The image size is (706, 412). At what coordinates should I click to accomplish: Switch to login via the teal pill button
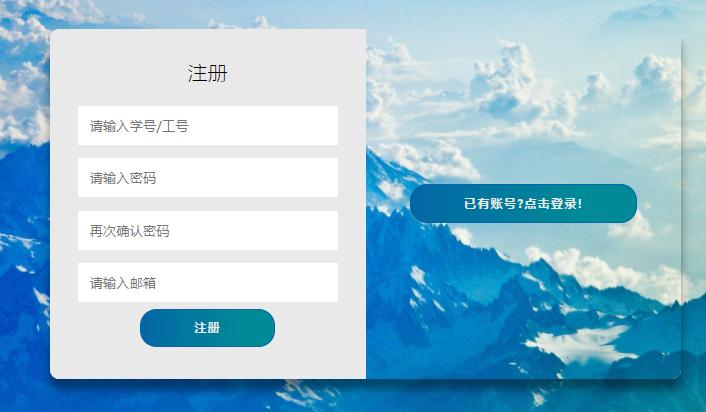523,204
